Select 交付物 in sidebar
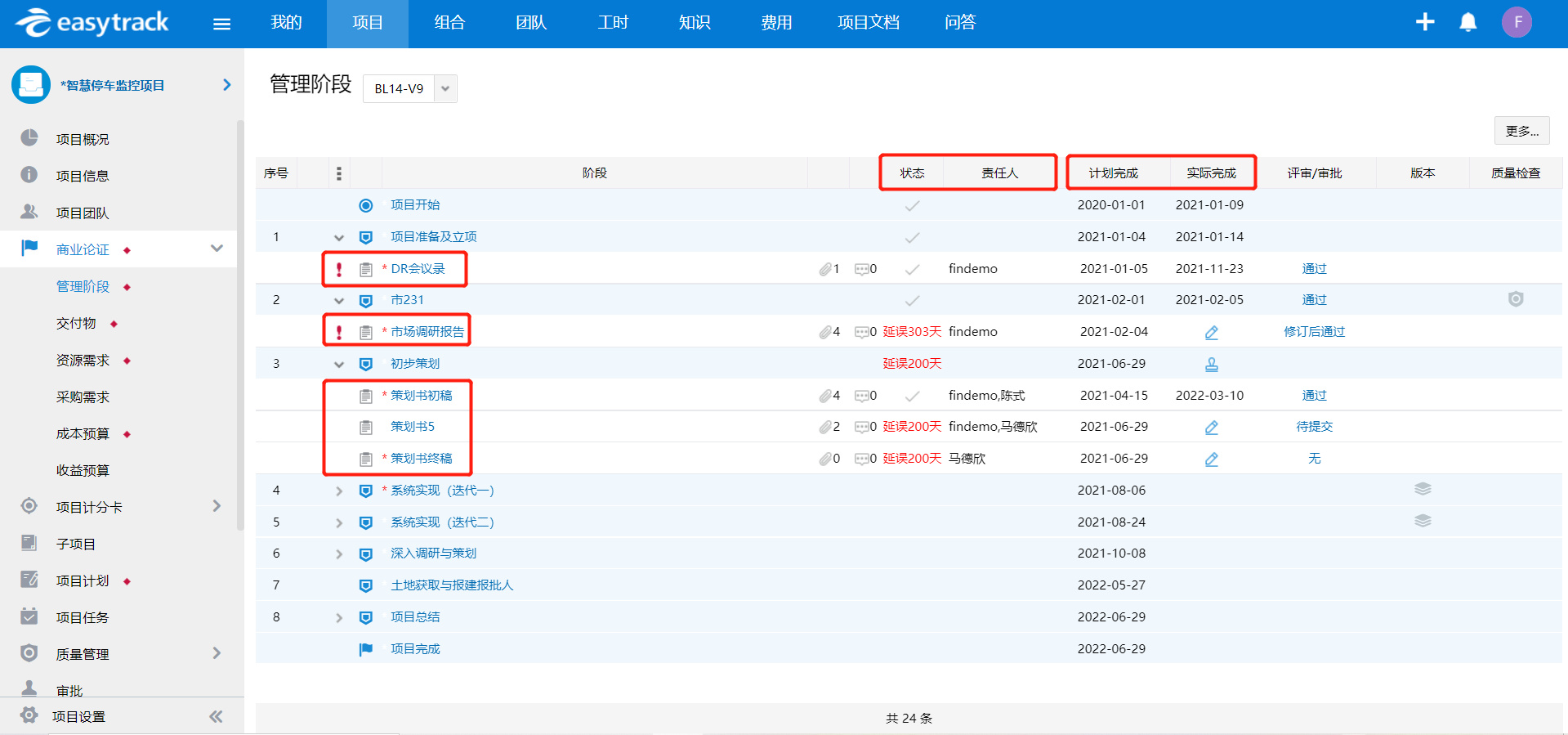The image size is (1568, 735). pyautogui.click(x=76, y=324)
